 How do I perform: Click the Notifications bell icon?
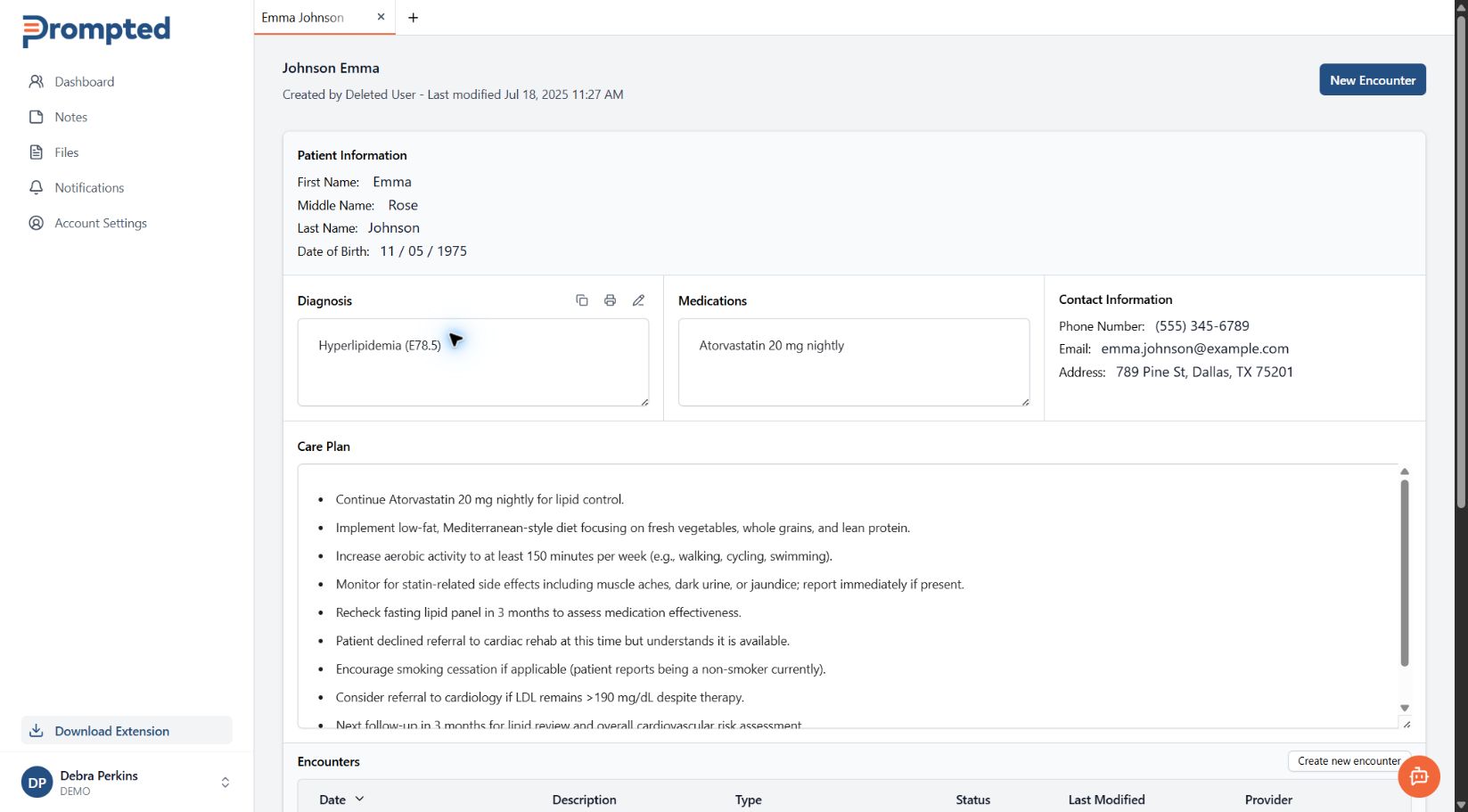click(37, 188)
